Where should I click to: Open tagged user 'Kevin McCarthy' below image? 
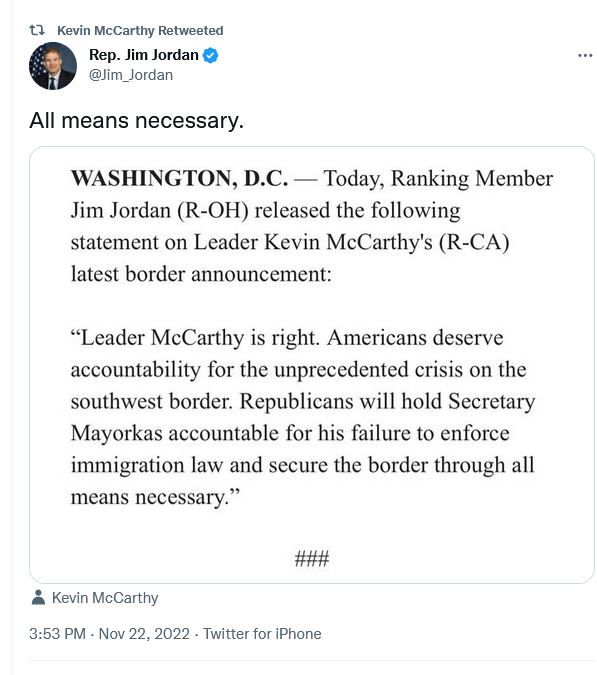pos(105,598)
